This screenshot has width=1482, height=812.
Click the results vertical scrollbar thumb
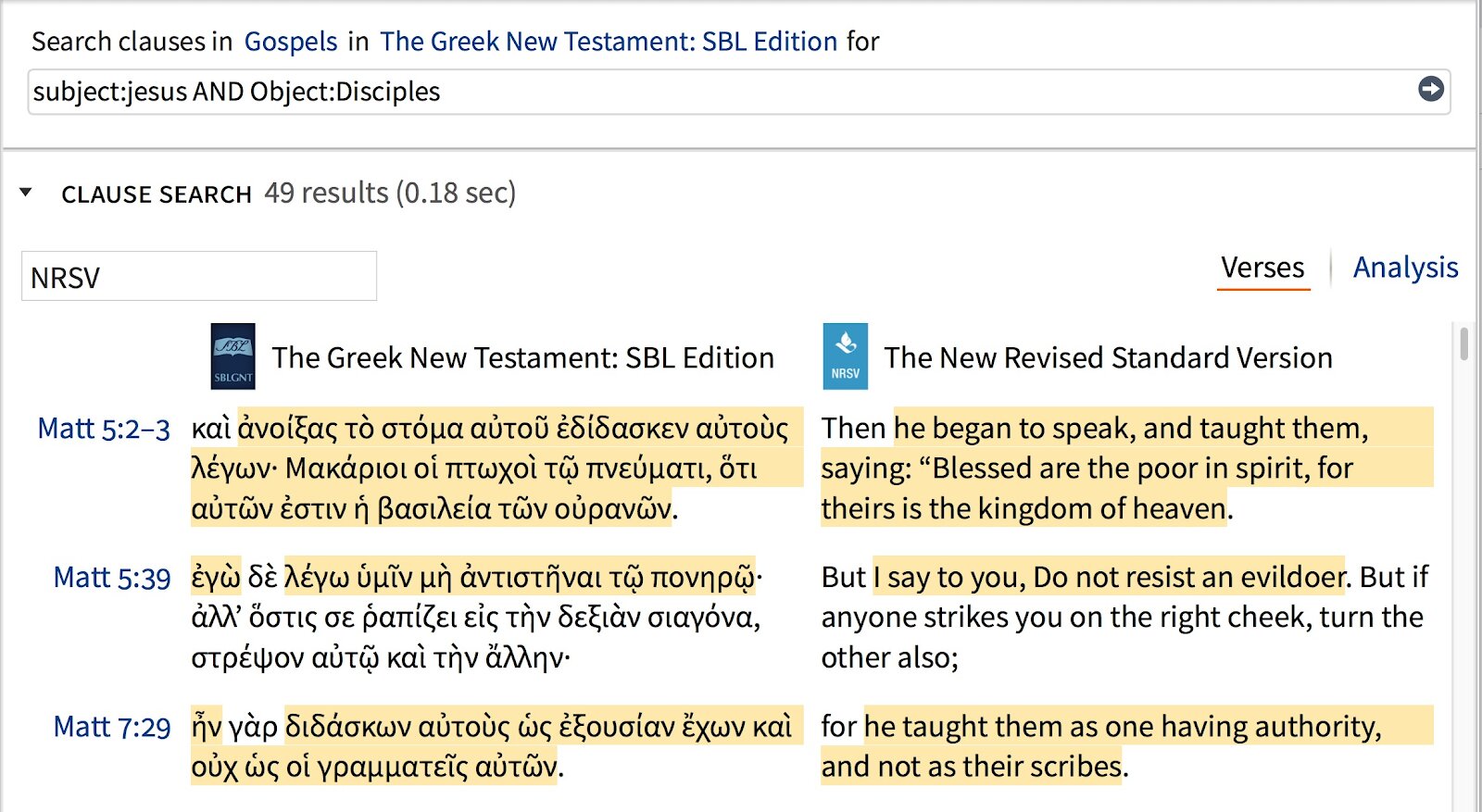pyautogui.click(x=1463, y=343)
